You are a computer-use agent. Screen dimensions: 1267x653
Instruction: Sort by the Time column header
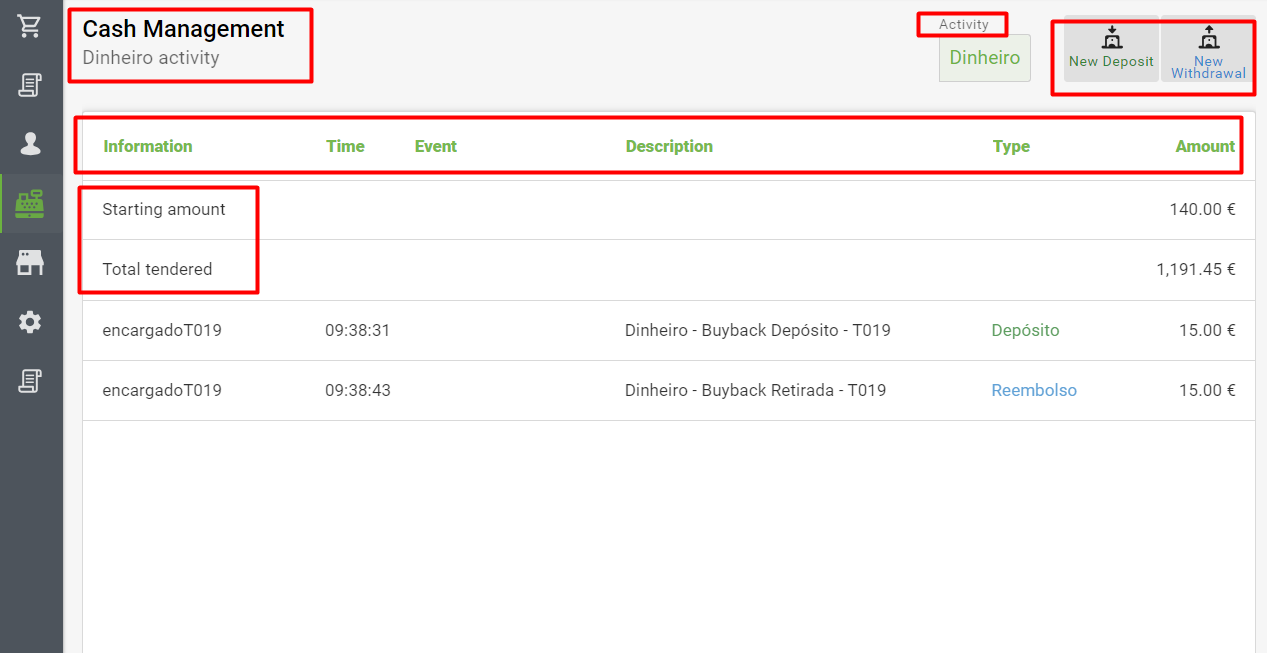(345, 146)
